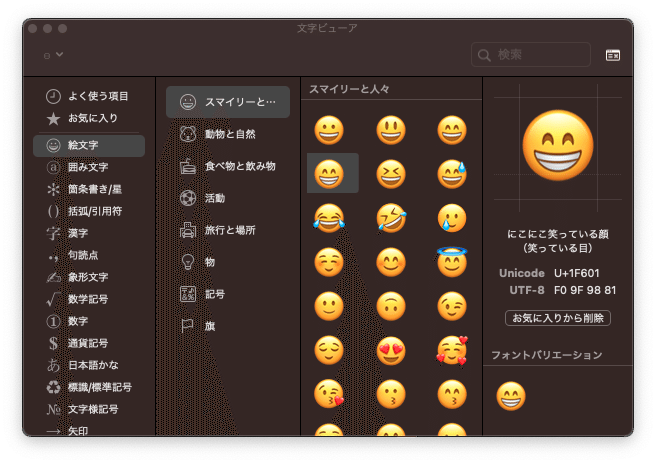Open 記号 emoji subcategory
This screenshot has width=656, height=463.
click(x=228, y=294)
